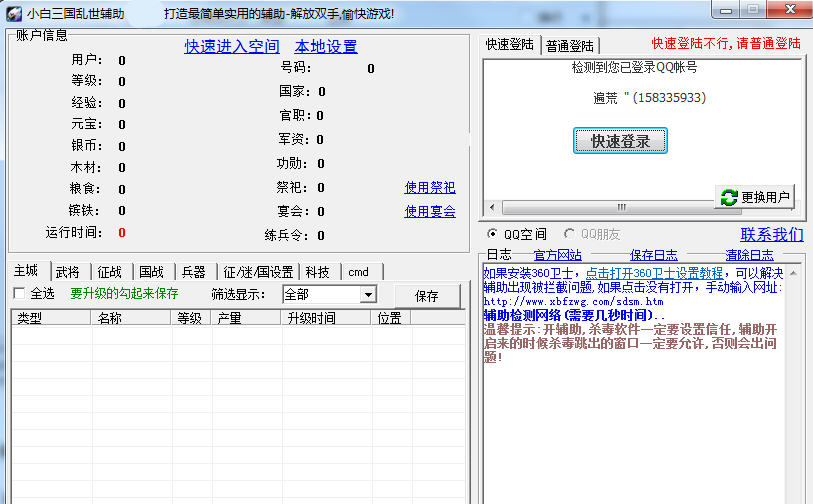Click the 保存 button

tap(427, 296)
